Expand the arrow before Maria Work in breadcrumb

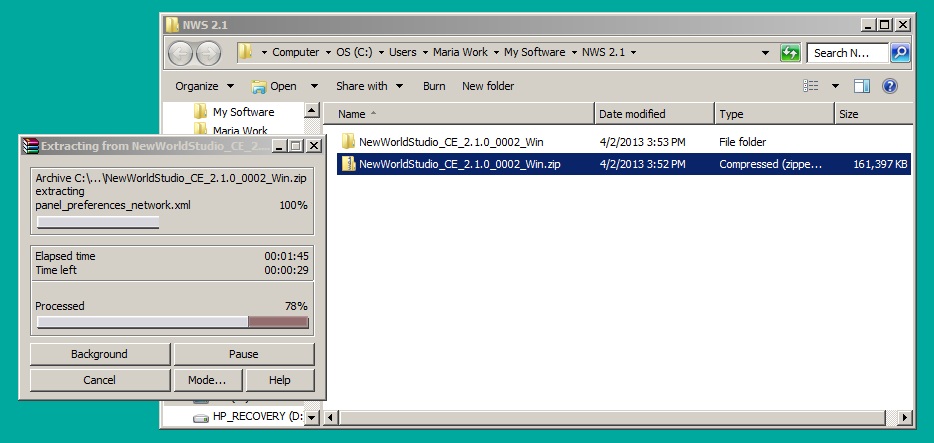[425, 52]
